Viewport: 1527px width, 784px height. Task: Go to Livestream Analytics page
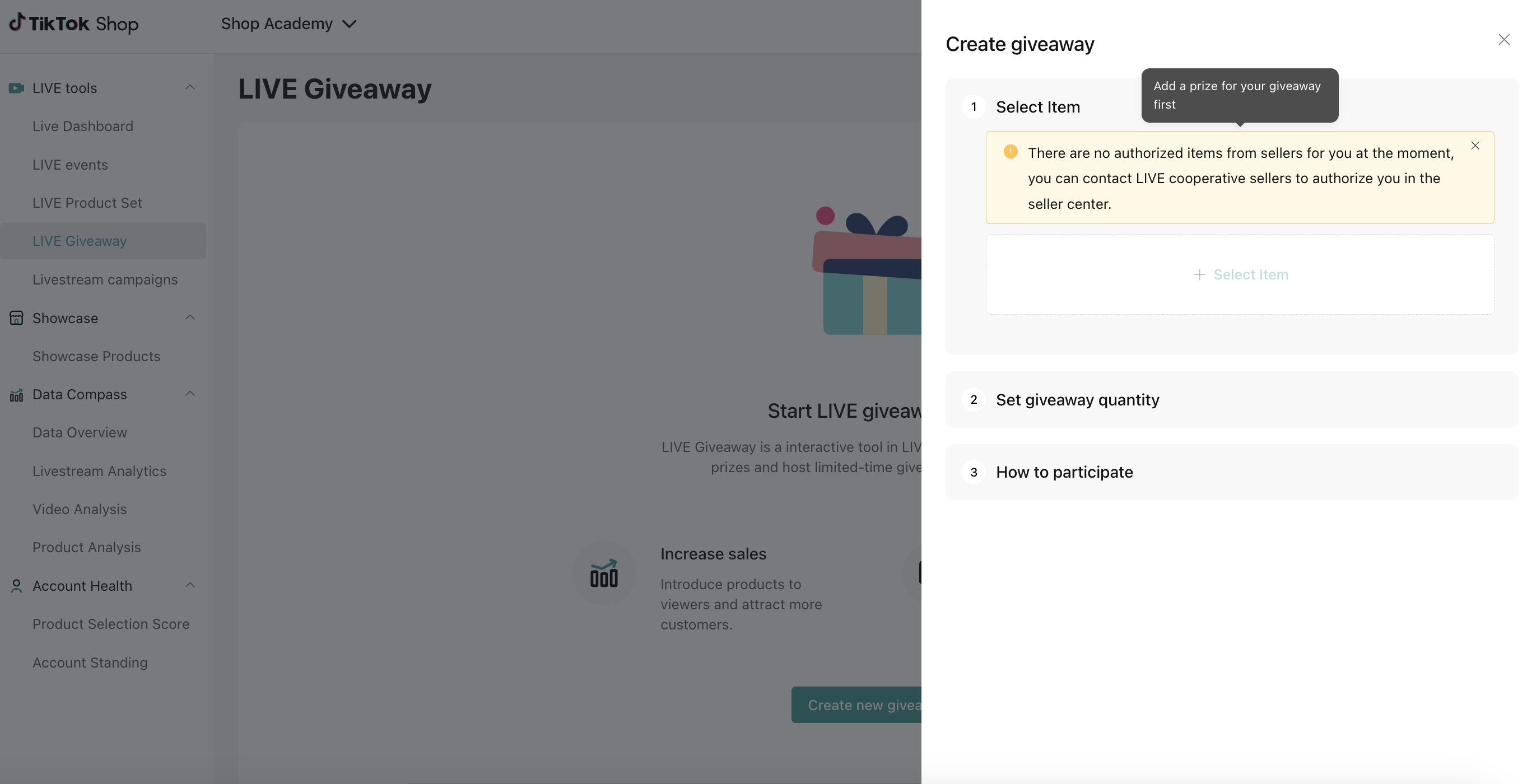pyautogui.click(x=100, y=471)
